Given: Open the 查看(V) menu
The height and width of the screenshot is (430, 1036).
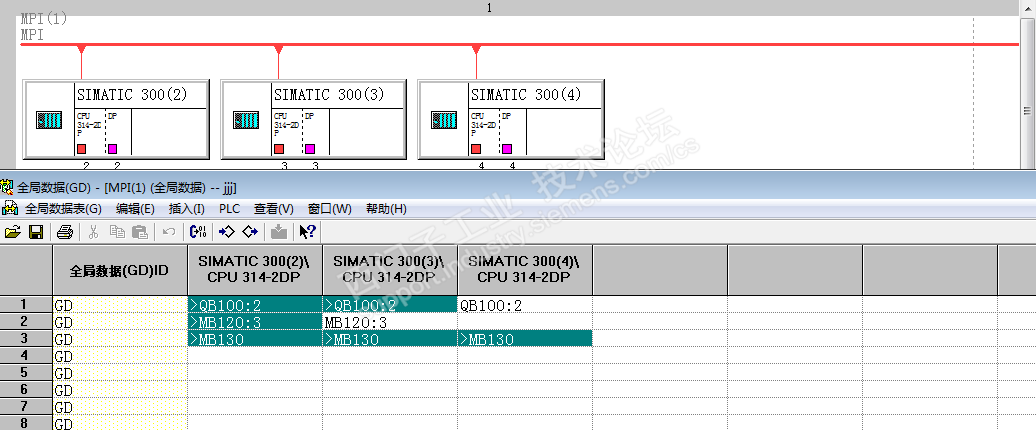Looking at the screenshot, I should [x=274, y=209].
